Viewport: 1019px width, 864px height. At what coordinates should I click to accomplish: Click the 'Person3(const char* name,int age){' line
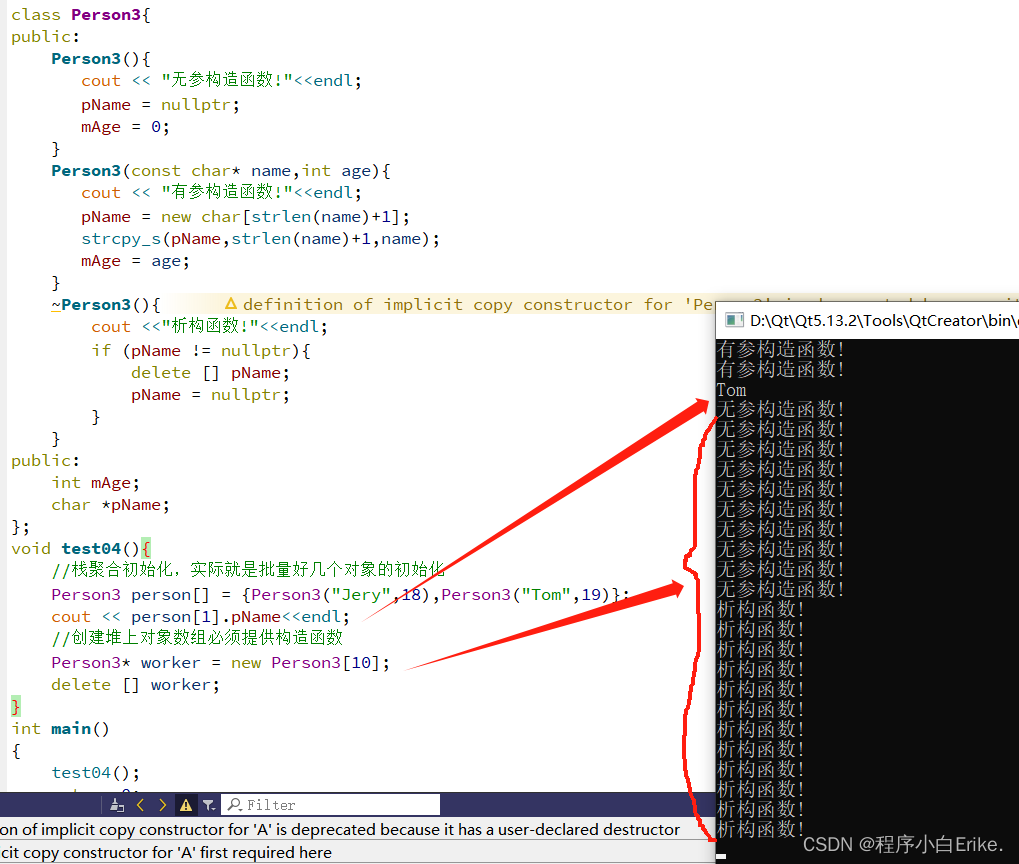pyautogui.click(x=221, y=170)
